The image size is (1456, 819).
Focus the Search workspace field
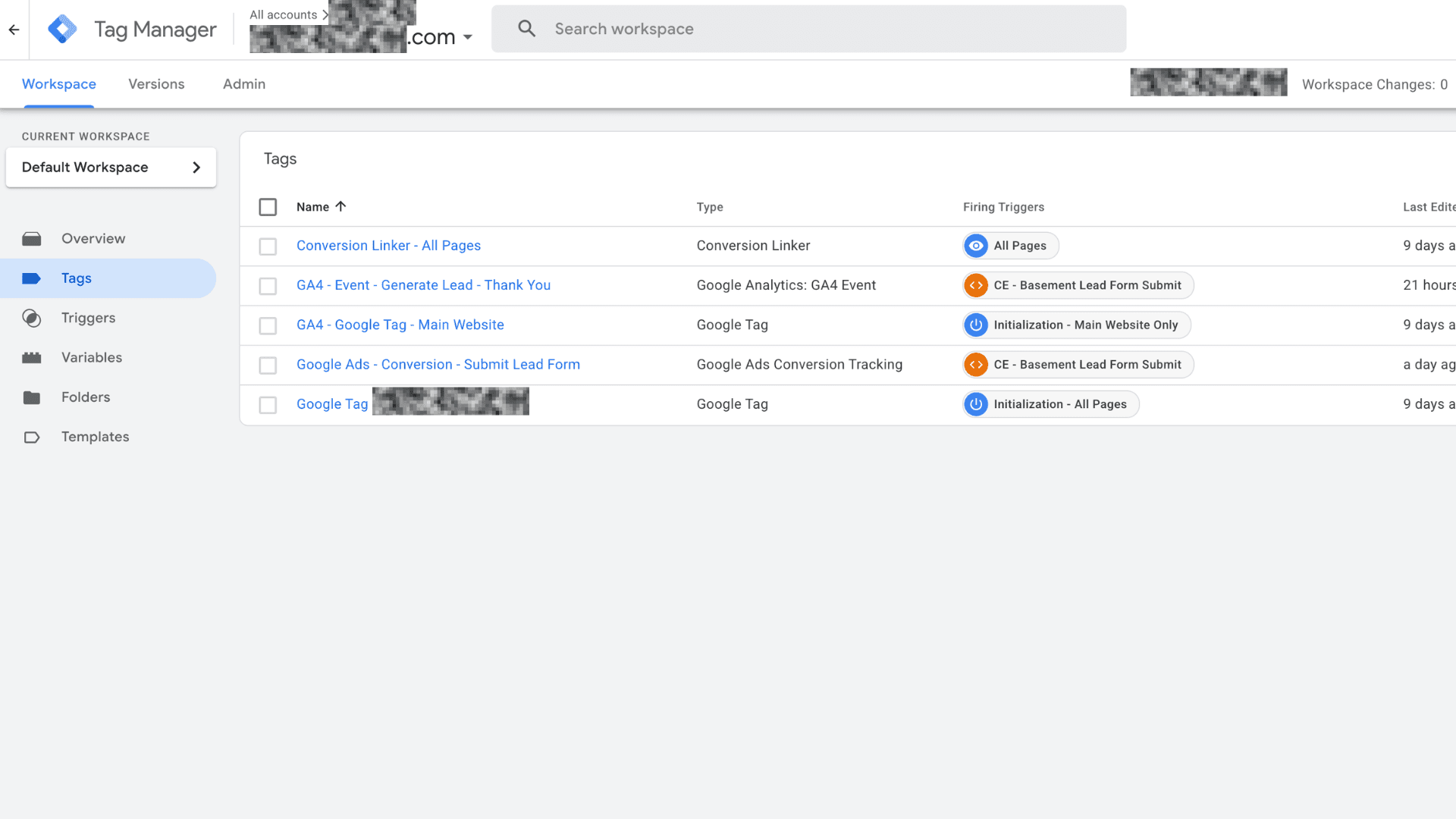808,29
